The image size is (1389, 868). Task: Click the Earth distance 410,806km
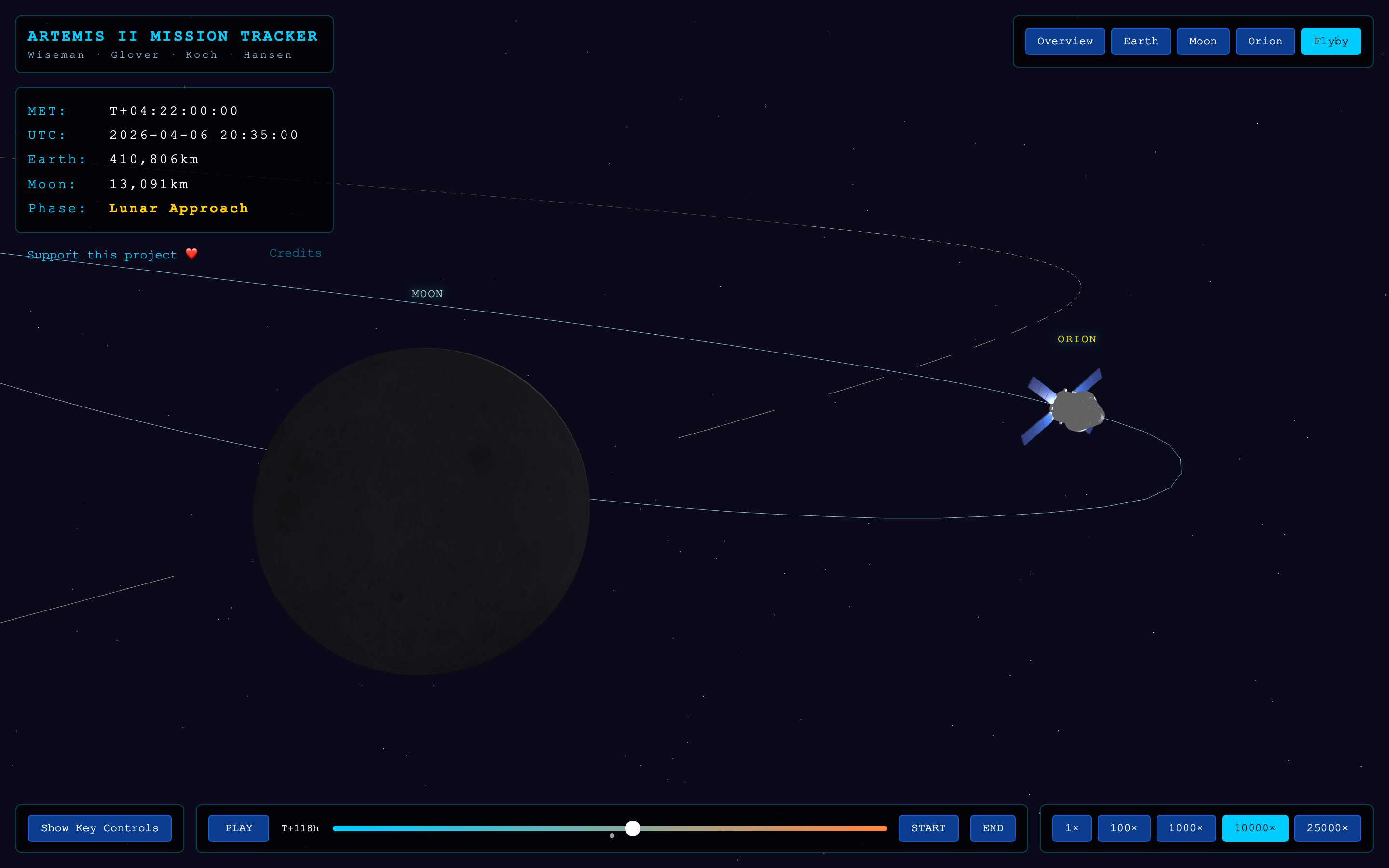(x=154, y=159)
